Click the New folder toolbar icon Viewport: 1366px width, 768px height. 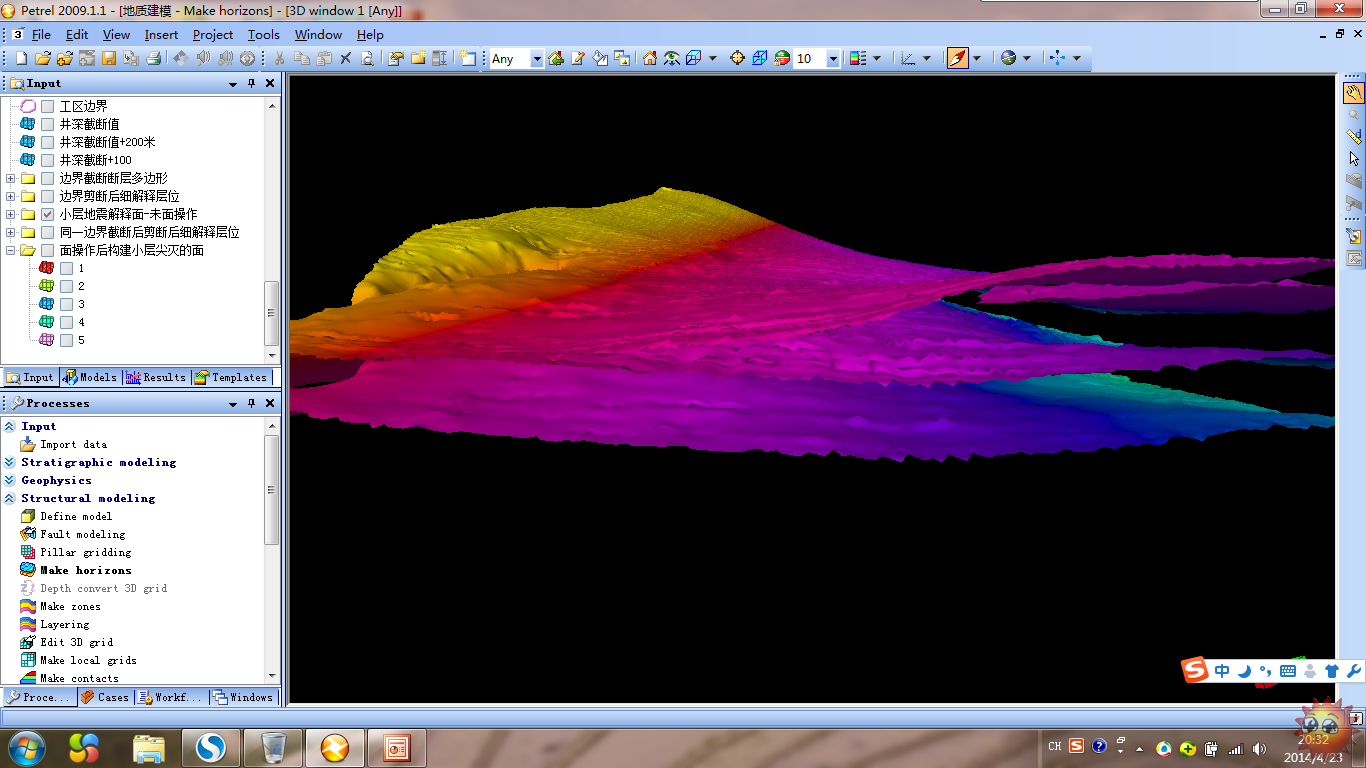pyautogui.click(x=417, y=59)
